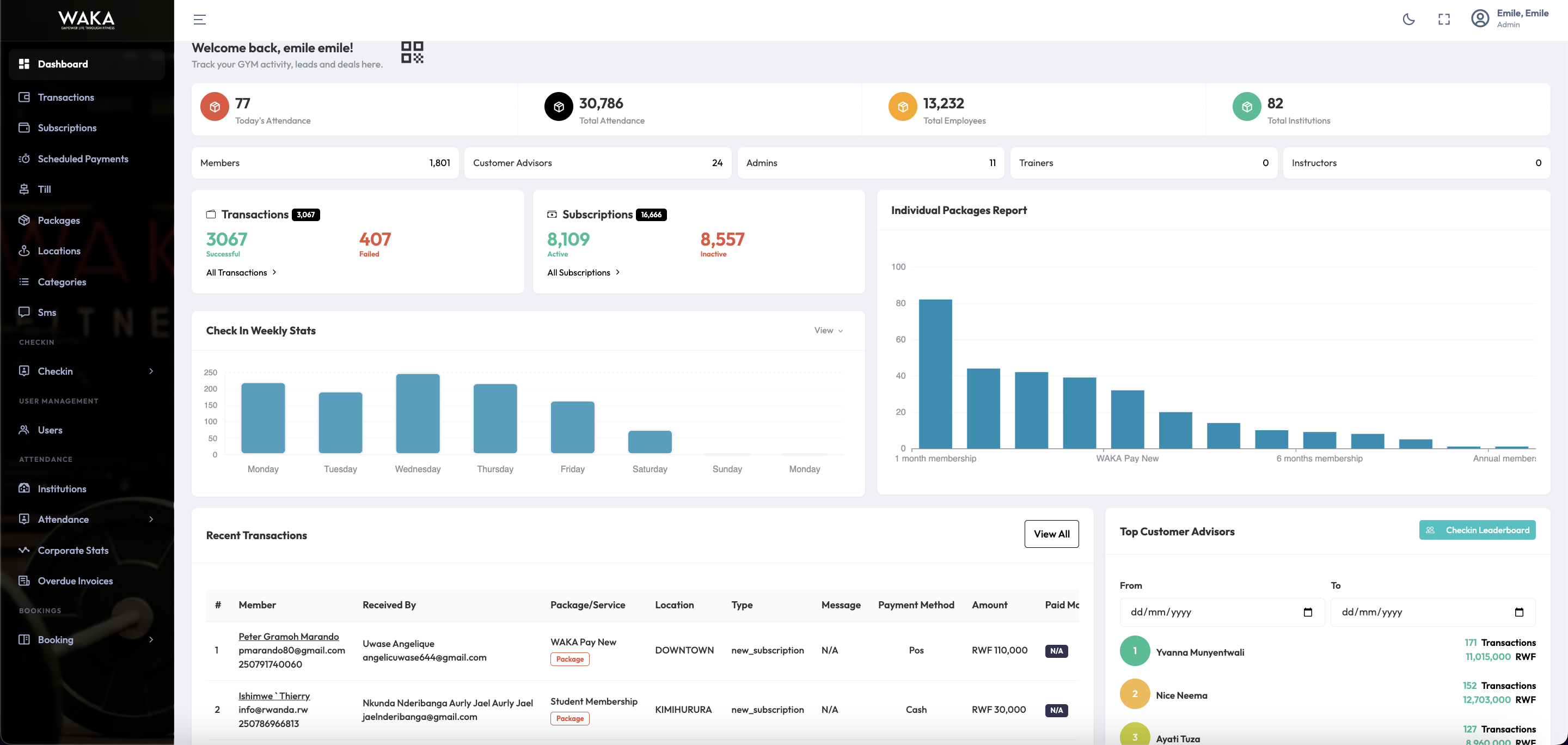The height and width of the screenshot is (745, 1568).
Task: Expand the Checkin sidebar chevron
Action: click(151, 371)
